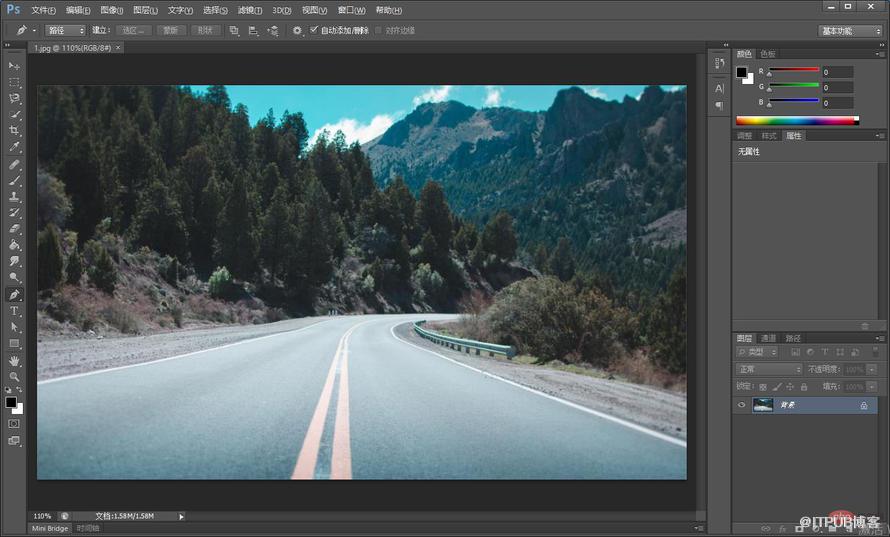890x537 pixels.
Task: Click the 形状 button in options bar
Action: [x=205, y=31]
